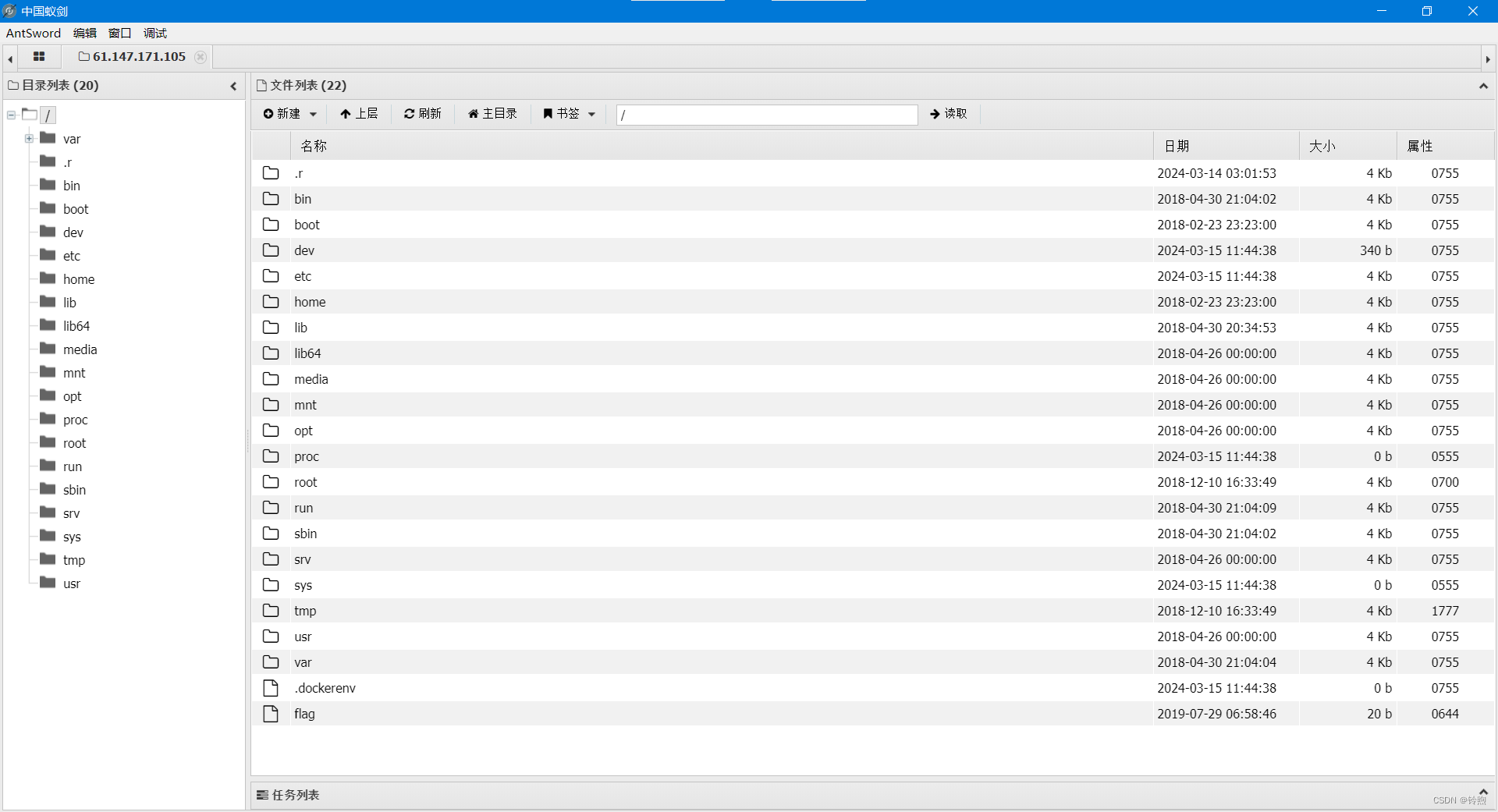
Task: Sort by the 属性 column header
Action: (x=1445, y=146)
